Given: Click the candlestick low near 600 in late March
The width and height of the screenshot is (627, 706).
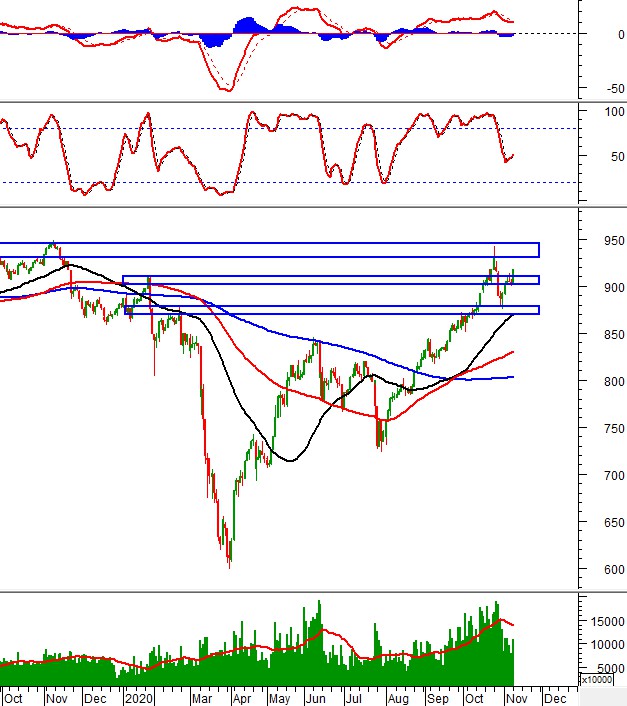Looking at the screenshot, I should click(x=229, y=565).
